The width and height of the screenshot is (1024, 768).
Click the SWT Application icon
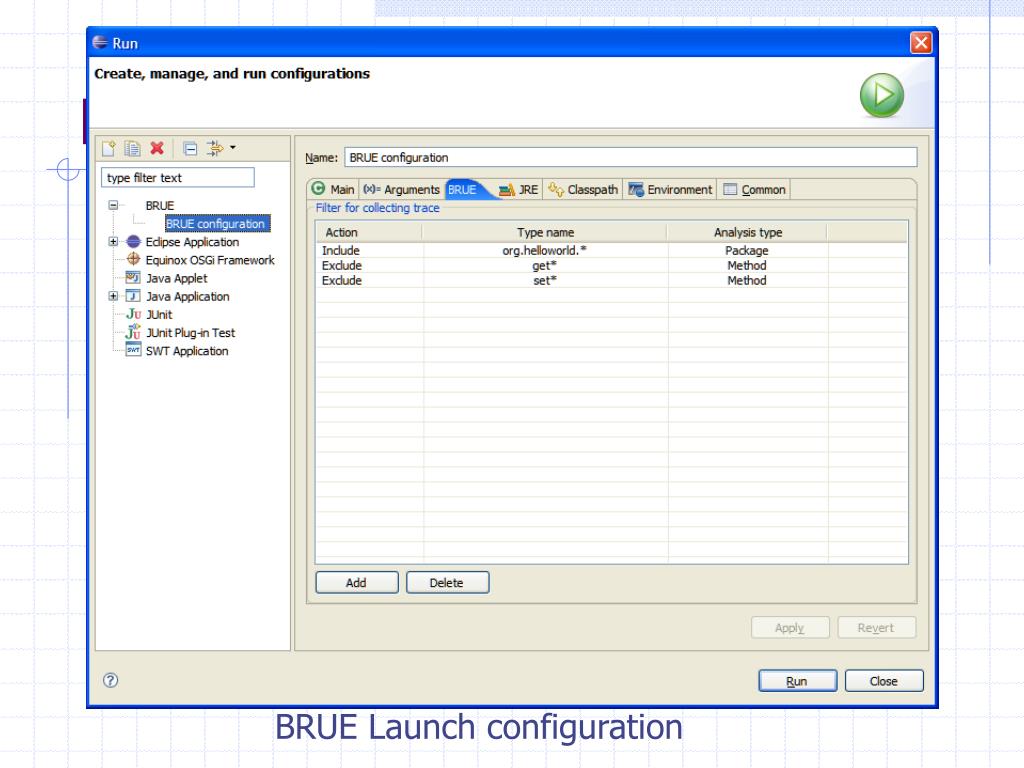[133, 350]
